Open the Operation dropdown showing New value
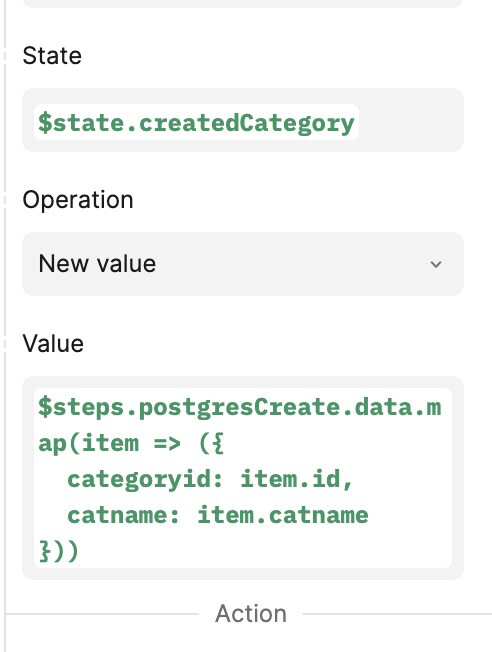This screenshot has width=492, height=652. 243,264
